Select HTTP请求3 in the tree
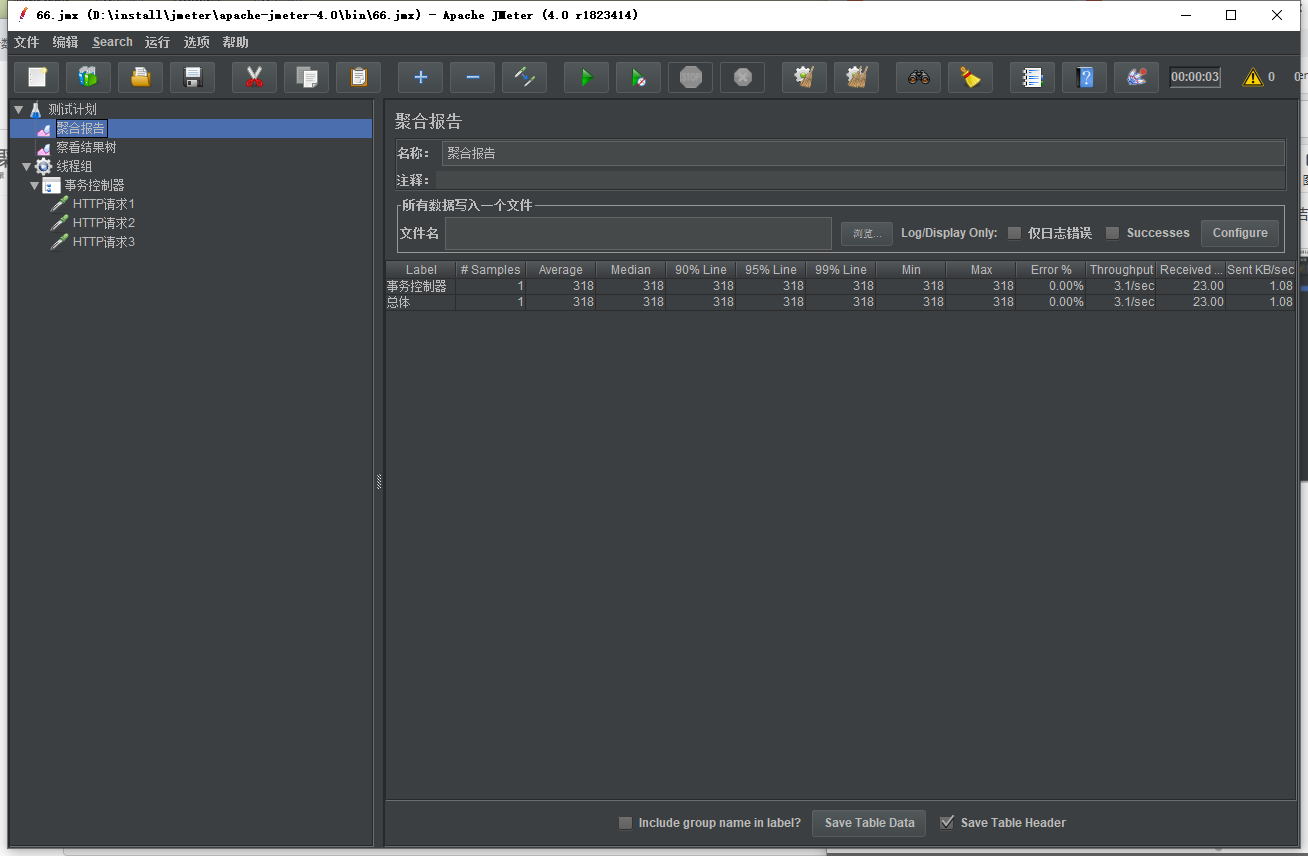Viewport: 1308px width, 856px height. point(103,242)
